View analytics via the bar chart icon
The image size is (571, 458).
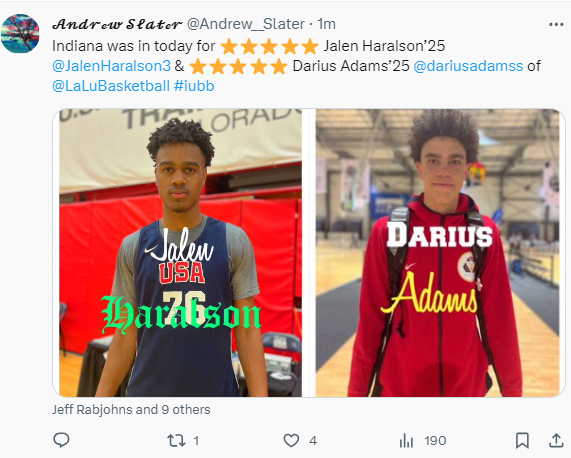(406, 441)
